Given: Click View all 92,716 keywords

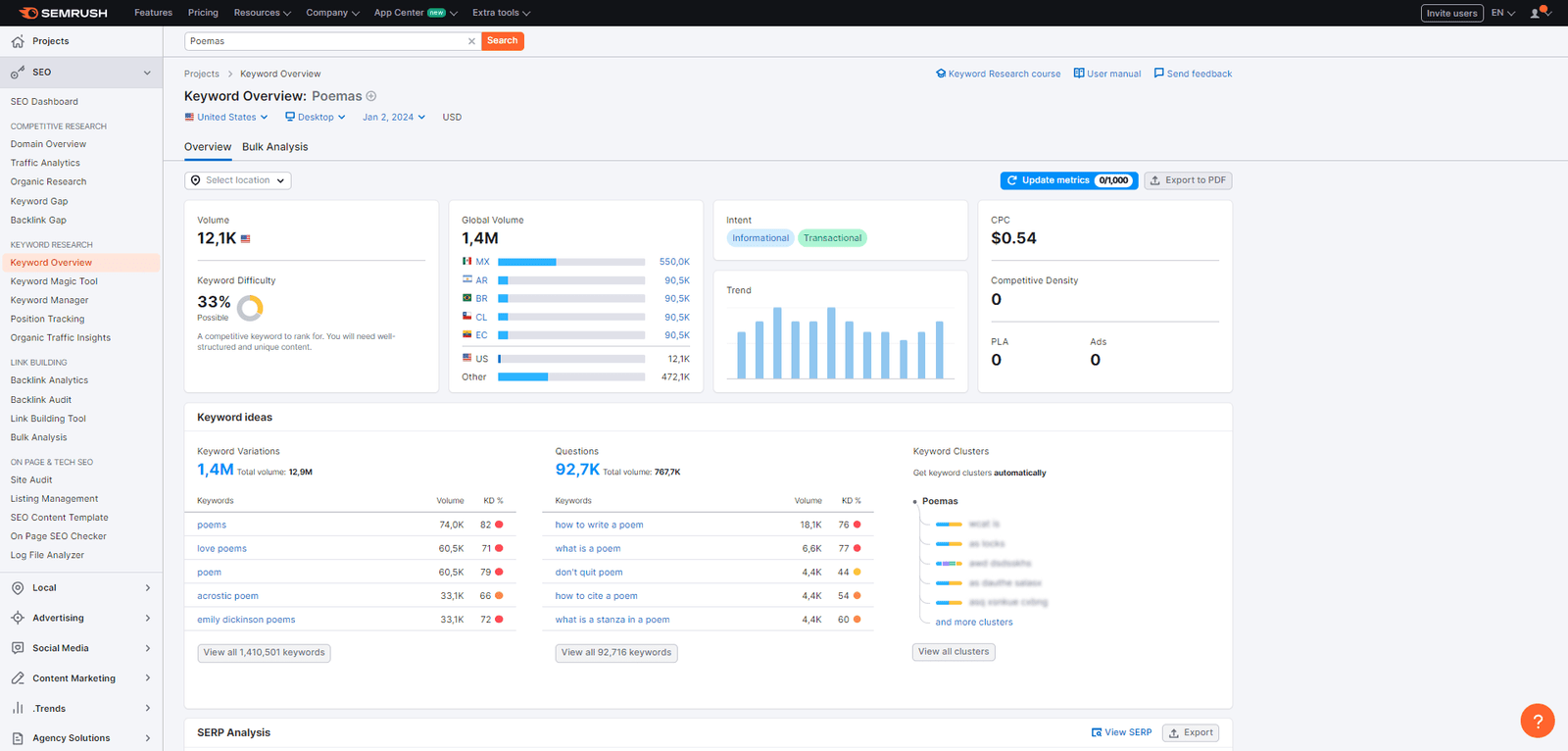Looking at the screenshot, I should [615, 653].
